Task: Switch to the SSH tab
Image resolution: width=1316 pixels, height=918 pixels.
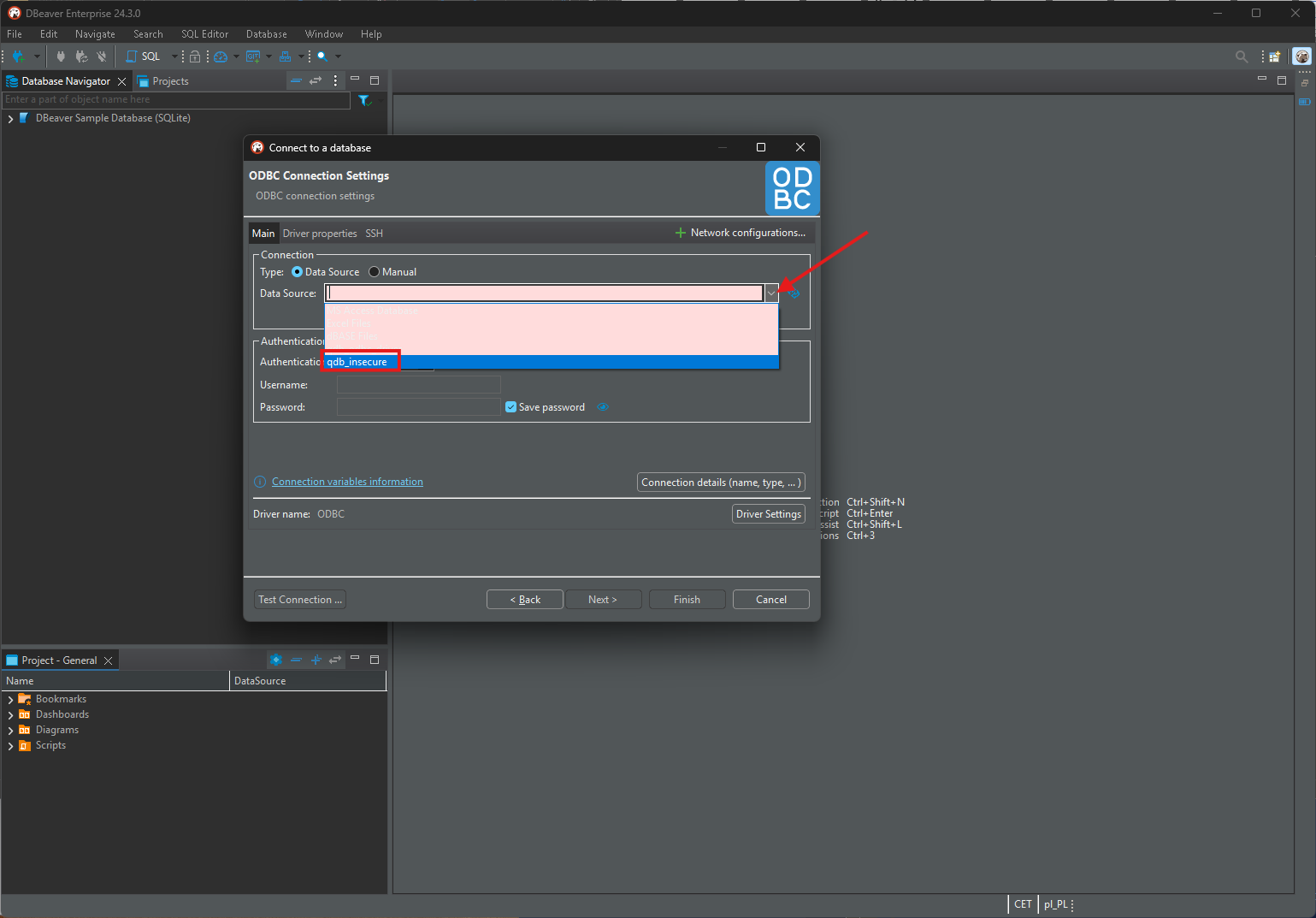Action: point(375,234)
